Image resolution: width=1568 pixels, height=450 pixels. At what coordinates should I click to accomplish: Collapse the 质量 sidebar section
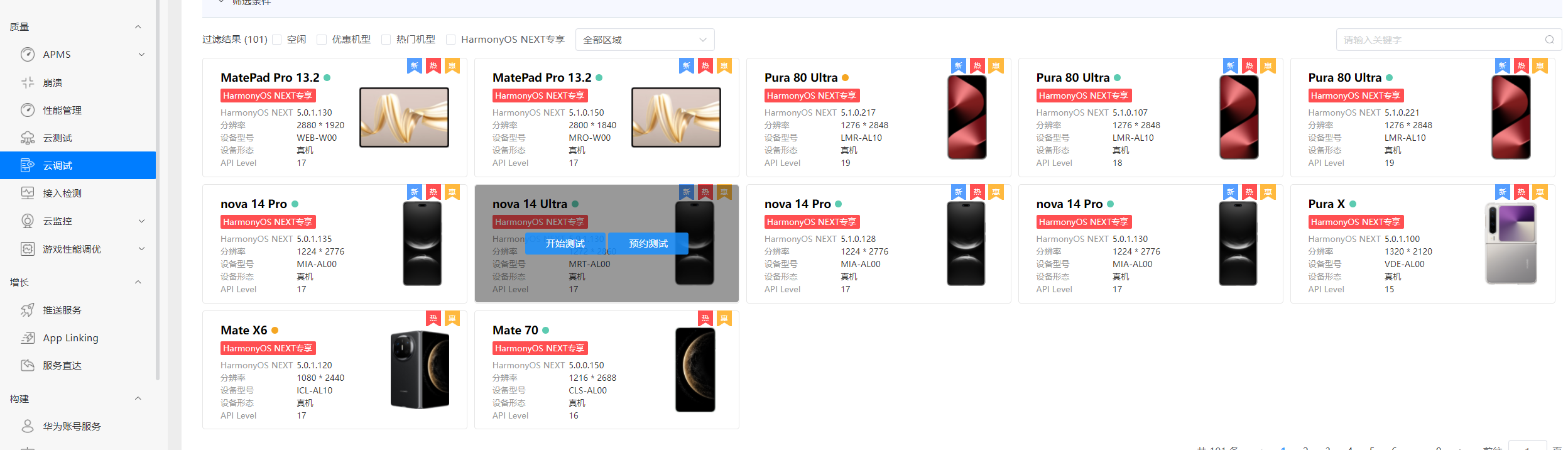click(x=138, y=27)
